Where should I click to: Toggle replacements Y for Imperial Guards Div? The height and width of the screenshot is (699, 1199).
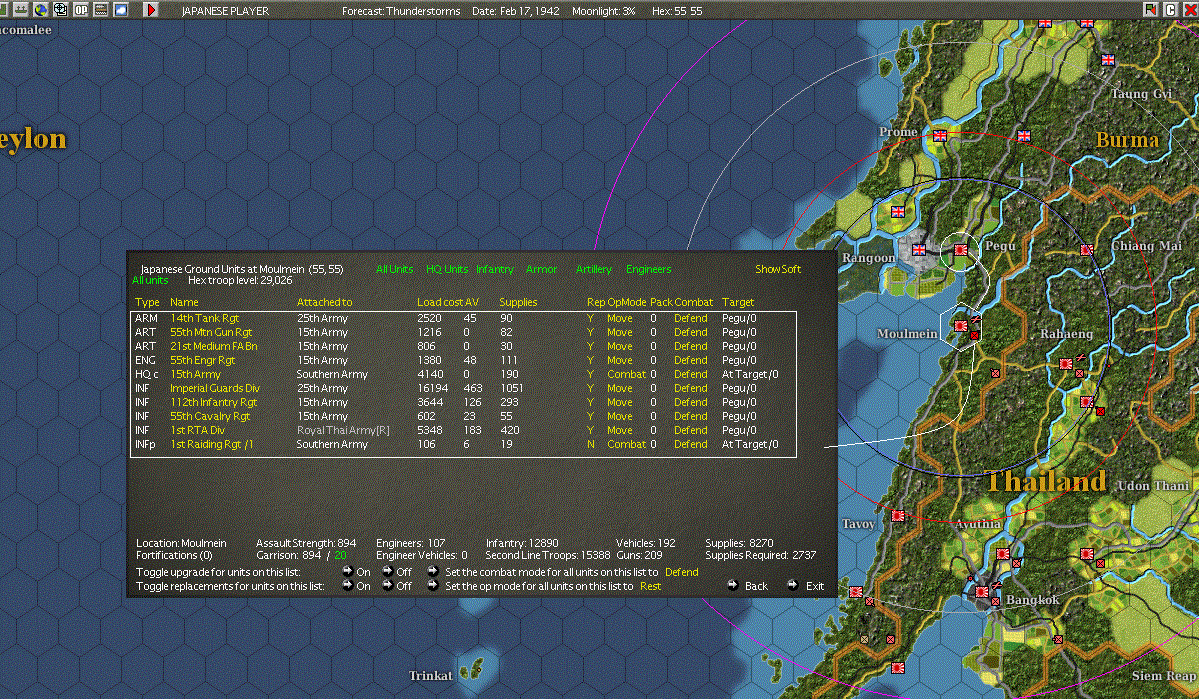click(x=590, y=388)
